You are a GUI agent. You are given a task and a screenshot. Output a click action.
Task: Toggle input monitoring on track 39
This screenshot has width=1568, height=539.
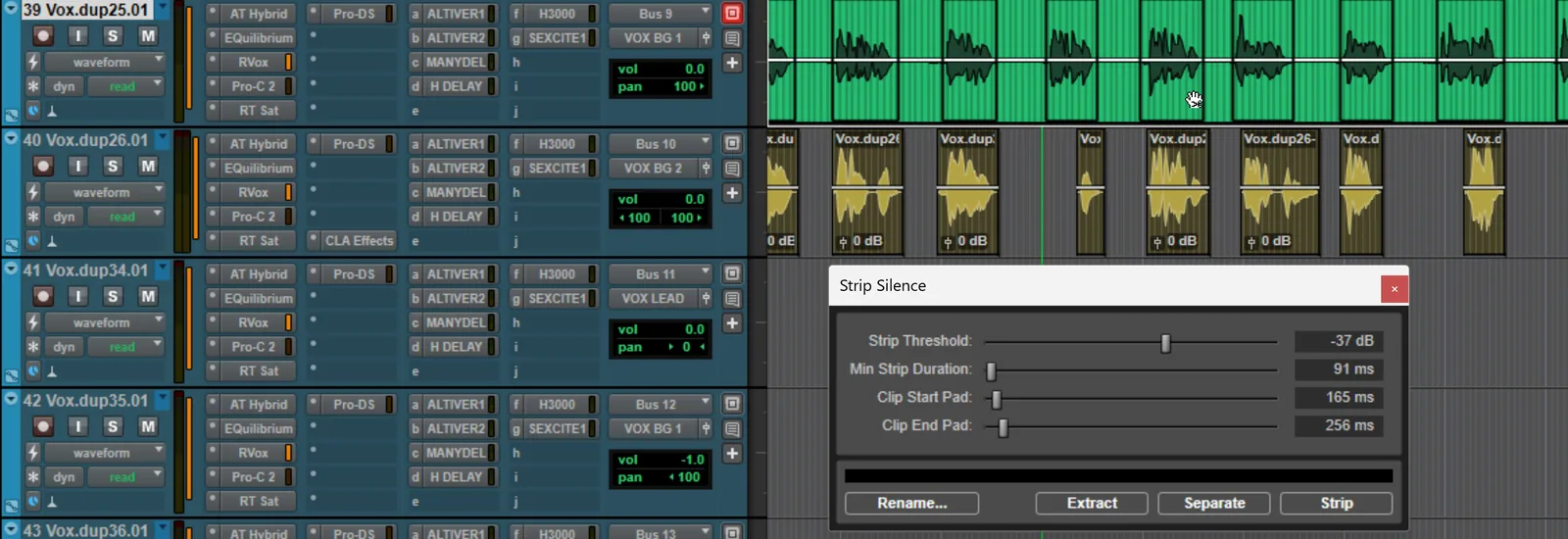point(77,36)
